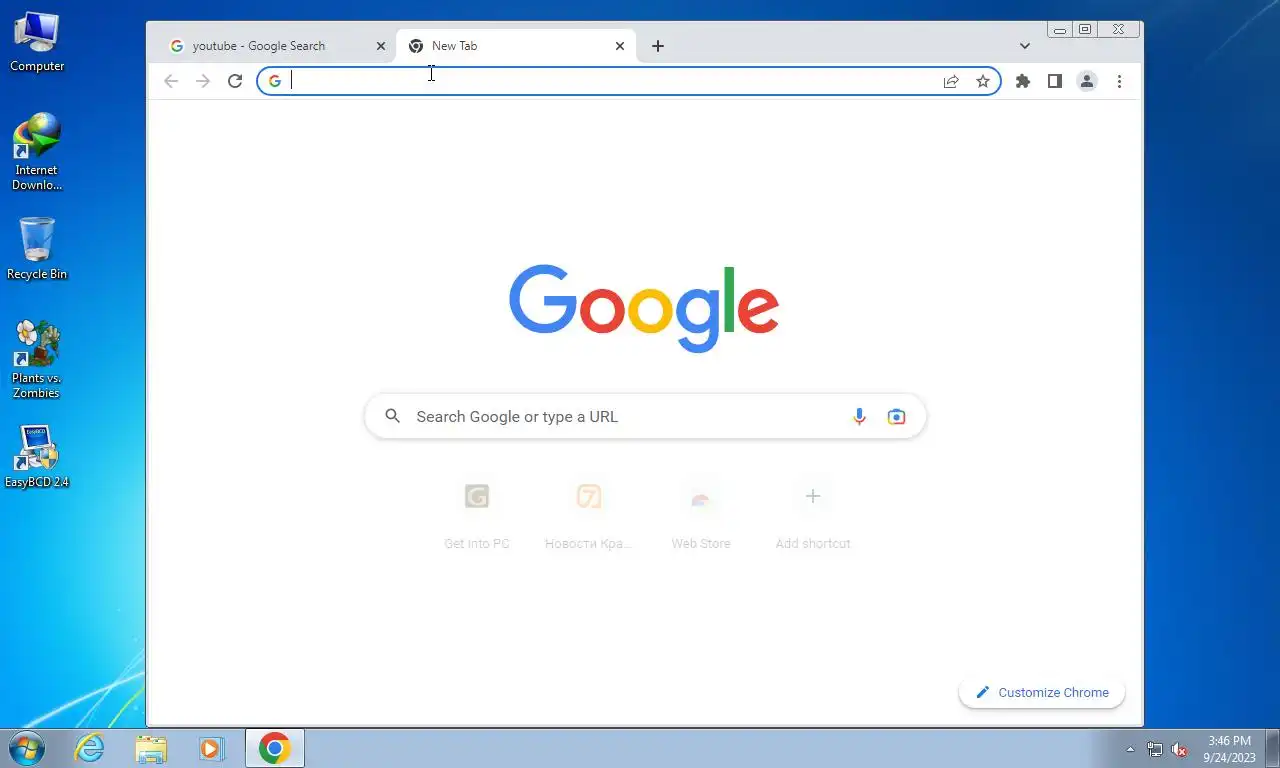Select Plants vs. Zombies desktop icon
The width and height of the screenshot is (1280, 768).
click(x=37, y=360)
